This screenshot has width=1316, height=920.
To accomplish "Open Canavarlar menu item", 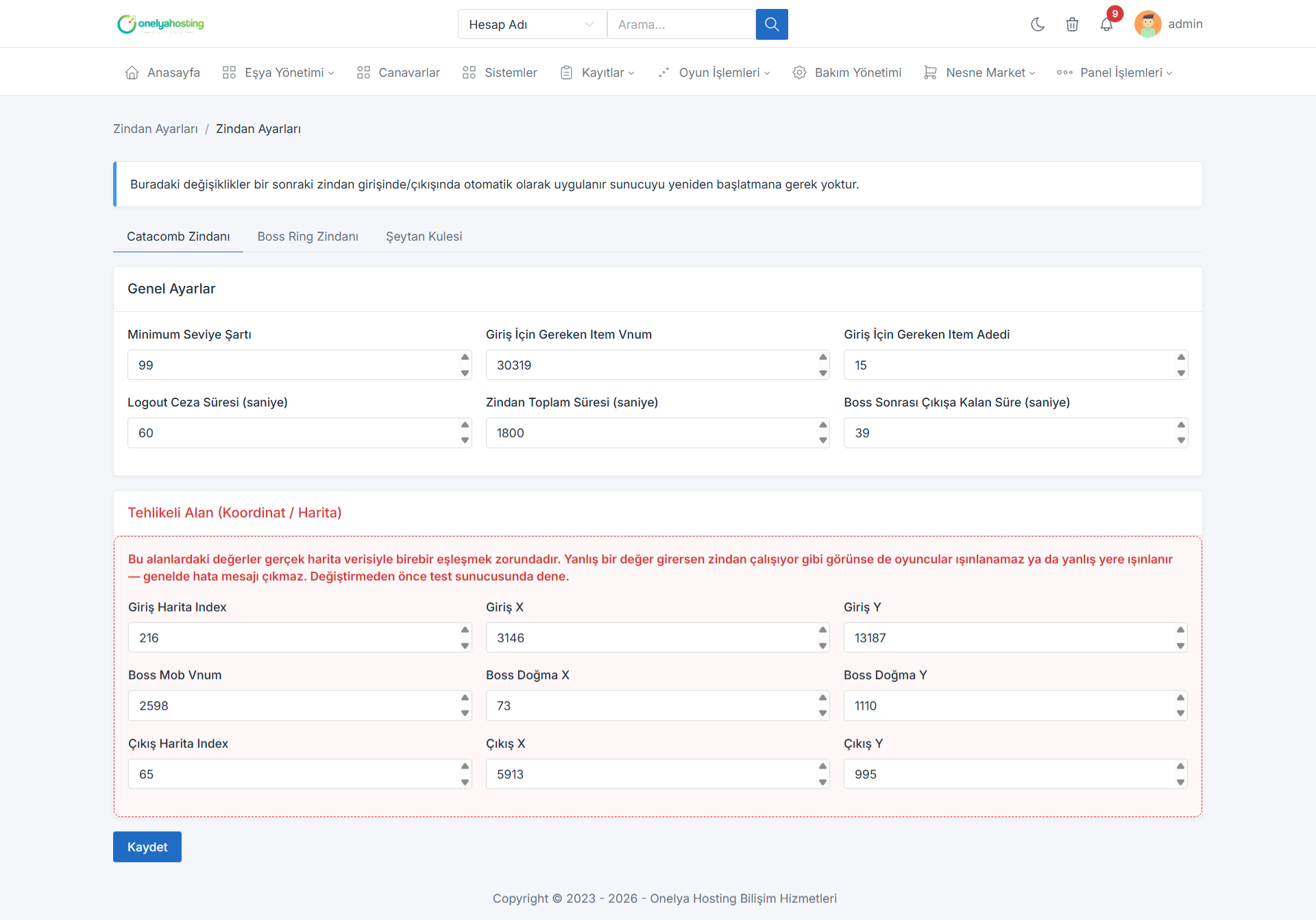I will pos(398,72).
